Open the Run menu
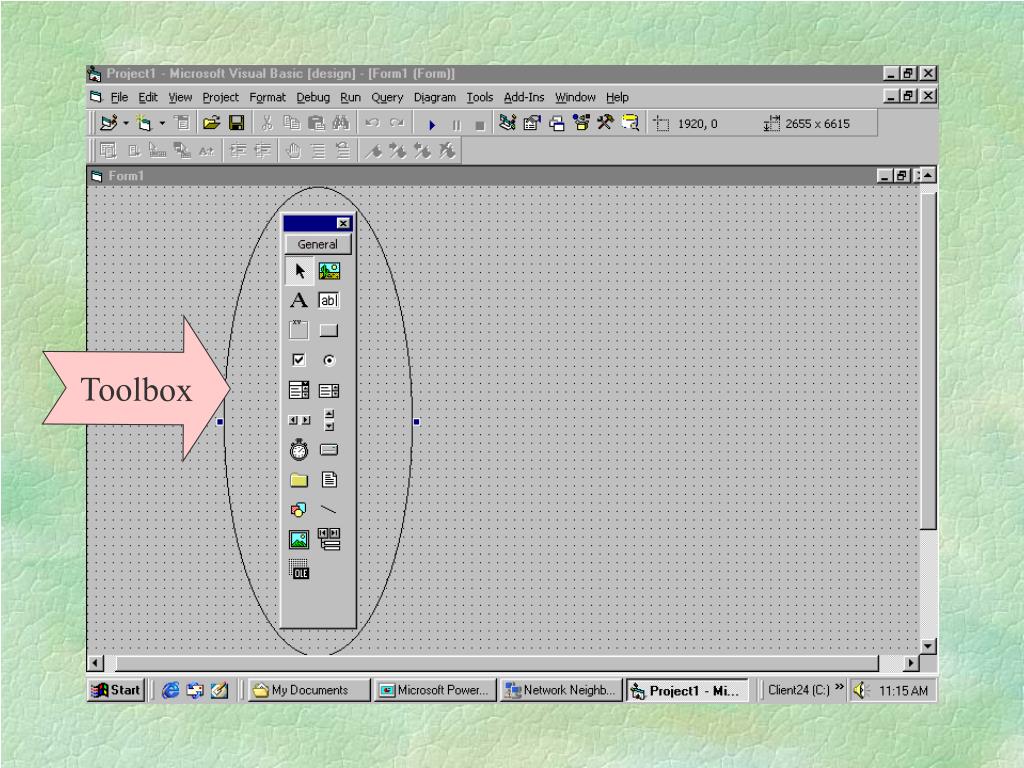The height and width of the screenshot is (768, 1024). click(x=350, y=97)
